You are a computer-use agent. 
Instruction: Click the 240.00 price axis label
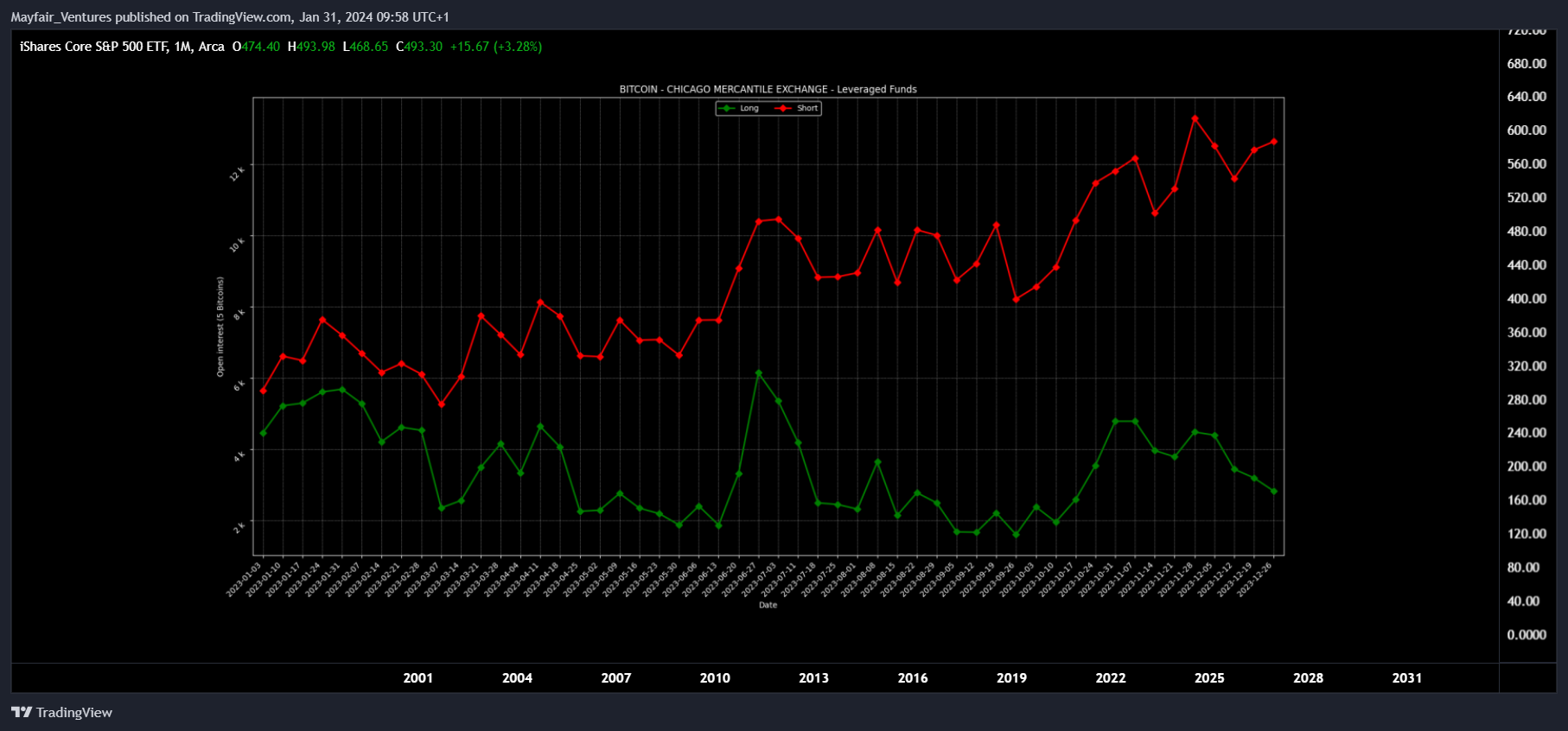[x=1527, y=432]
